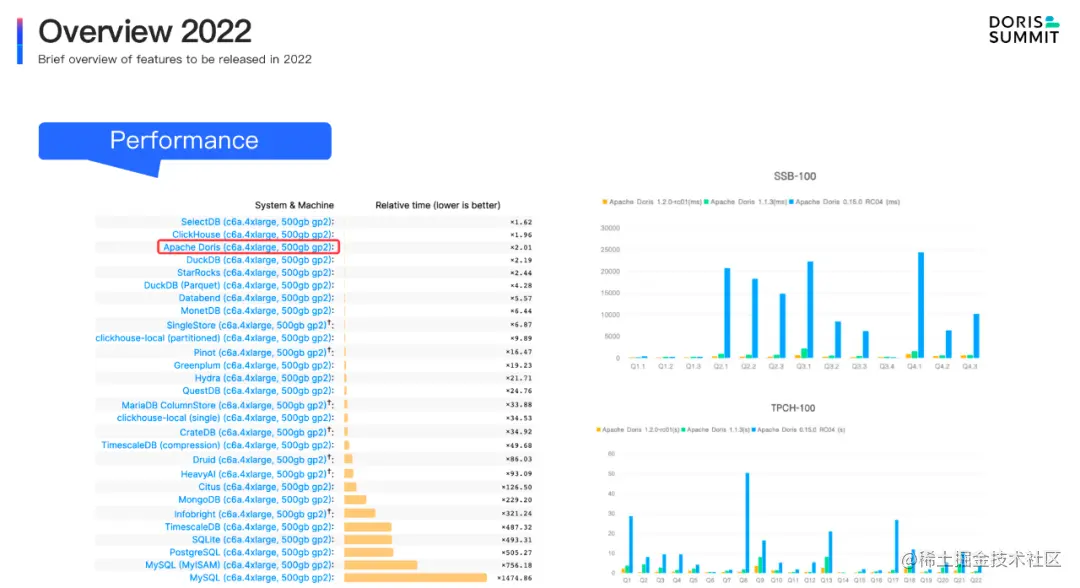Click the 30000 axis label in SSB-100
This screenshot has height=588, width=1080.
(610, 228)
